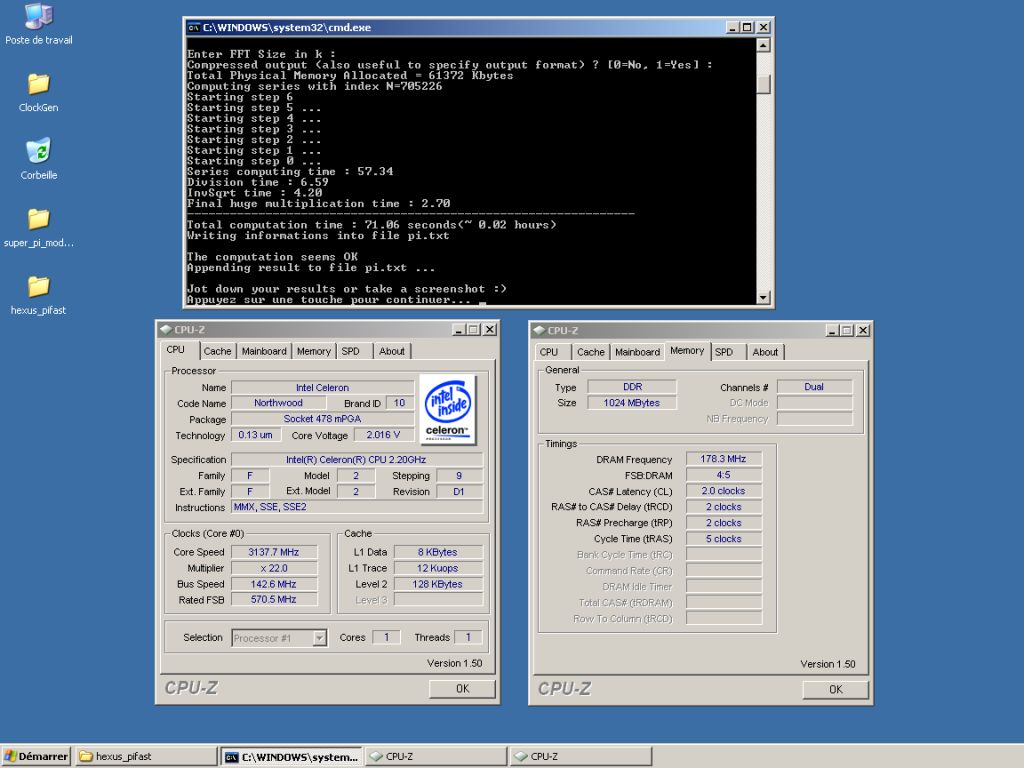Click the DRAM Frequency 178.3 MHz field

point(724,459)
